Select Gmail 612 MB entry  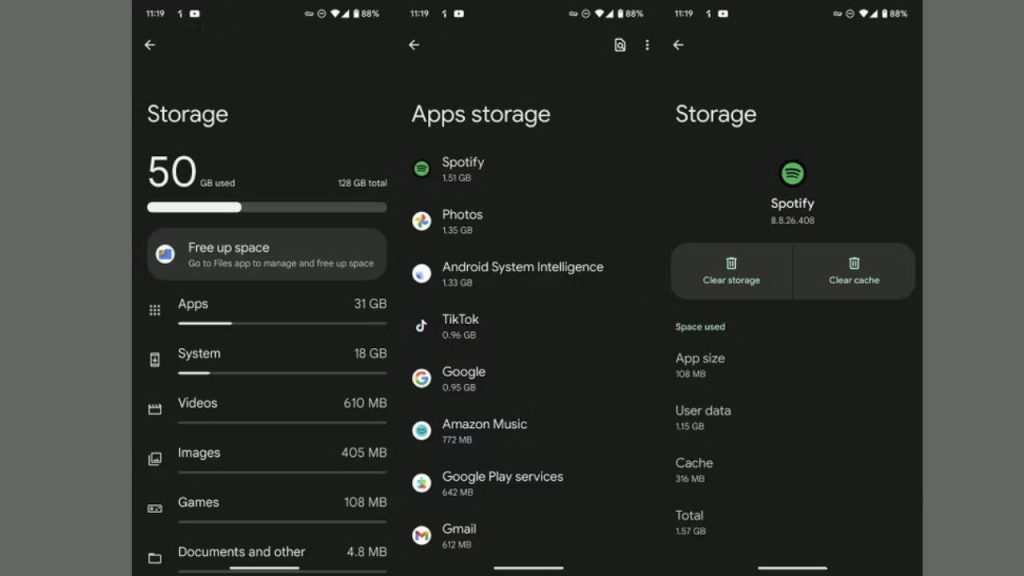pos(528,536)
